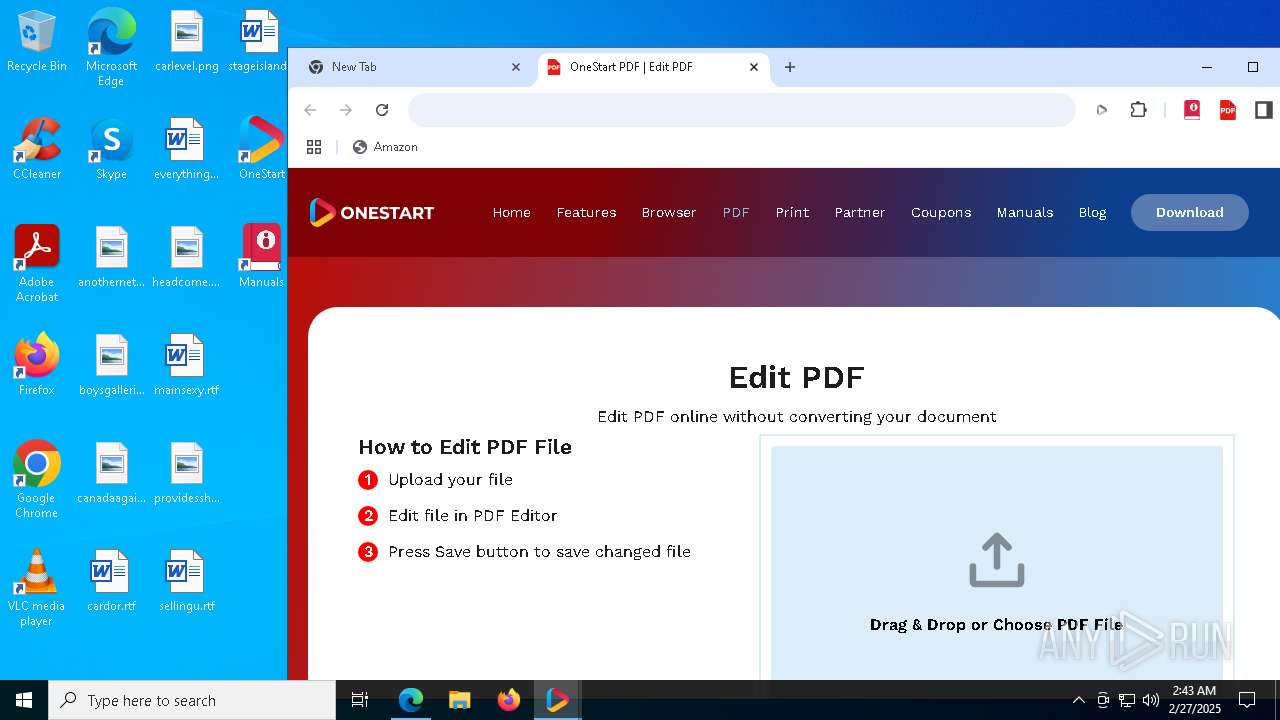Open Browser in site navigation
1280x720 pixels.
(669, 212)
